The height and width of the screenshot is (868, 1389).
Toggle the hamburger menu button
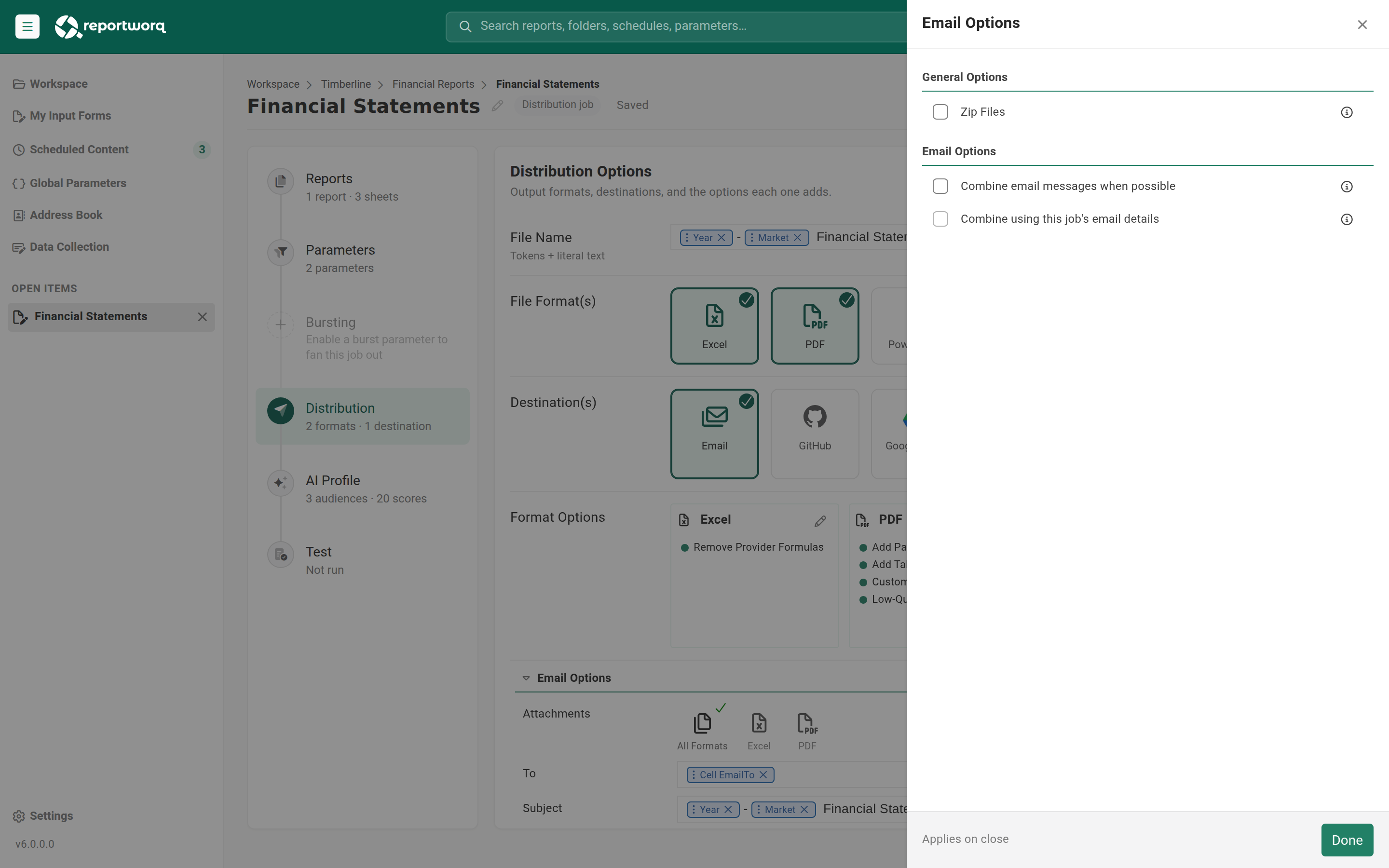point(27,27)
